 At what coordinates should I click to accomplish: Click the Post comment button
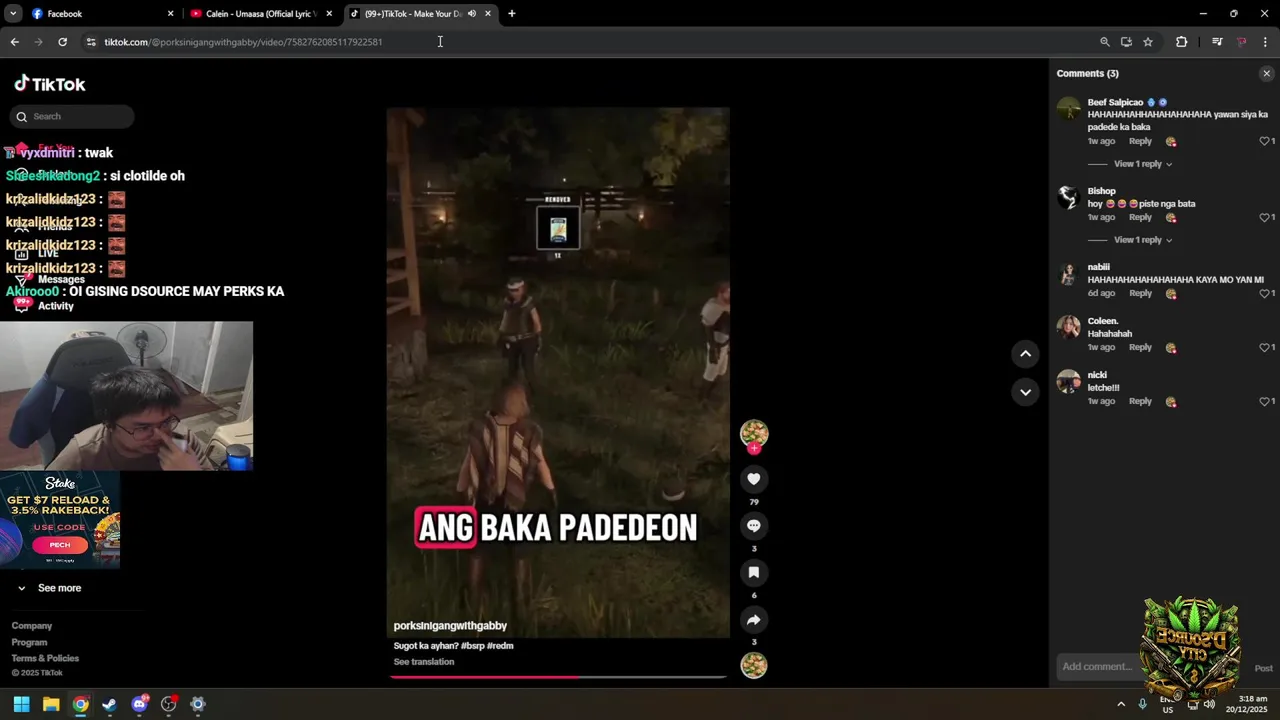click(1264, 668)
